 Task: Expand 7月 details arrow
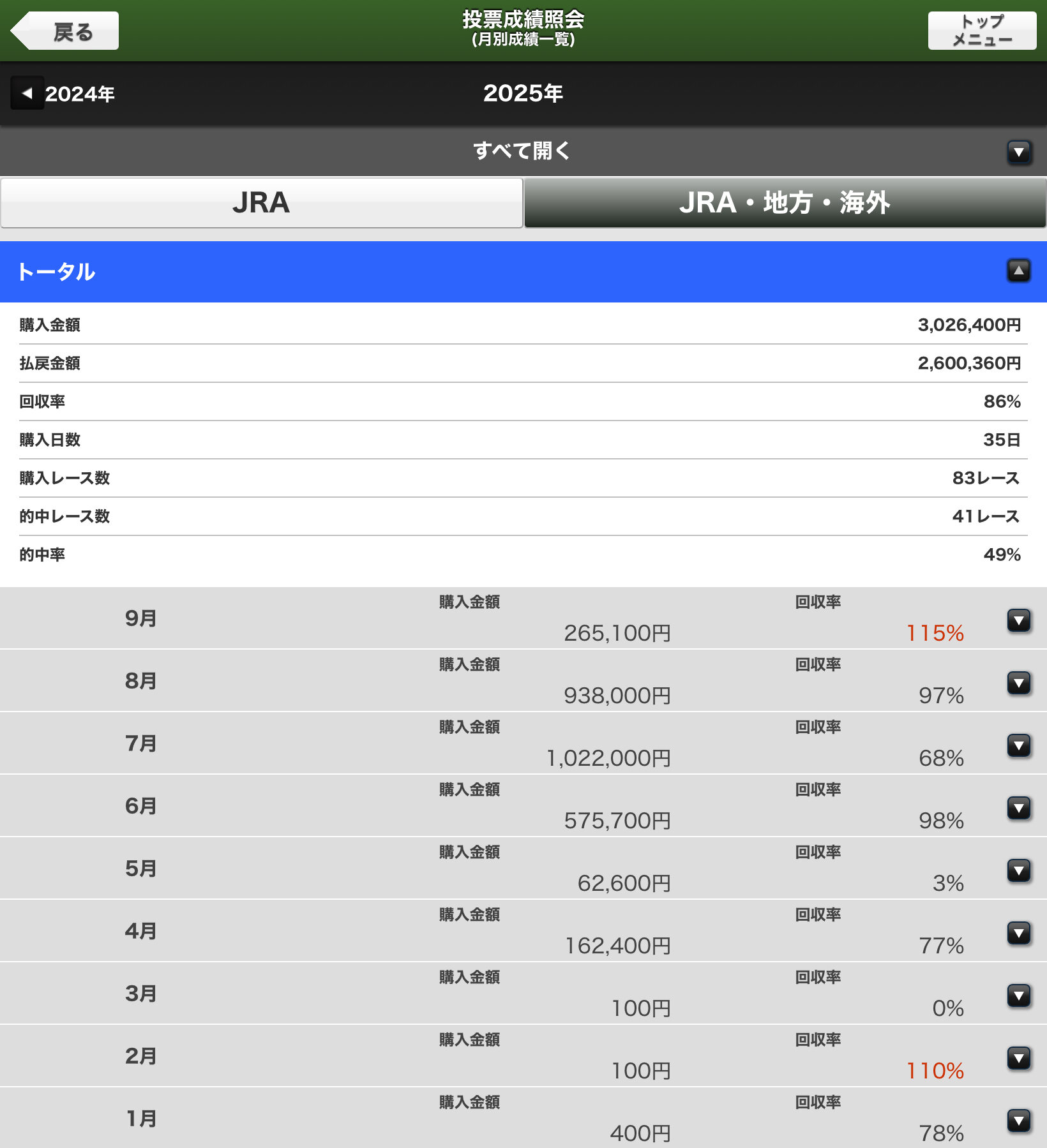(x=1018, y=745)
